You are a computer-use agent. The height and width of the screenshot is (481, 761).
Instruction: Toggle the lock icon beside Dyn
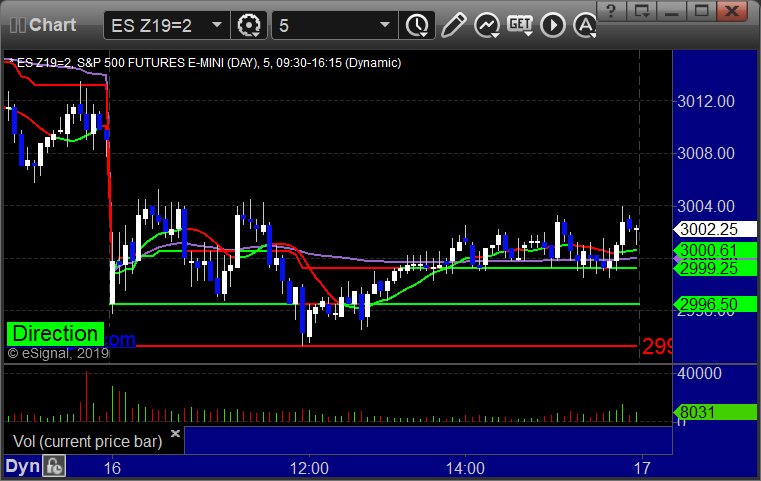54,466
